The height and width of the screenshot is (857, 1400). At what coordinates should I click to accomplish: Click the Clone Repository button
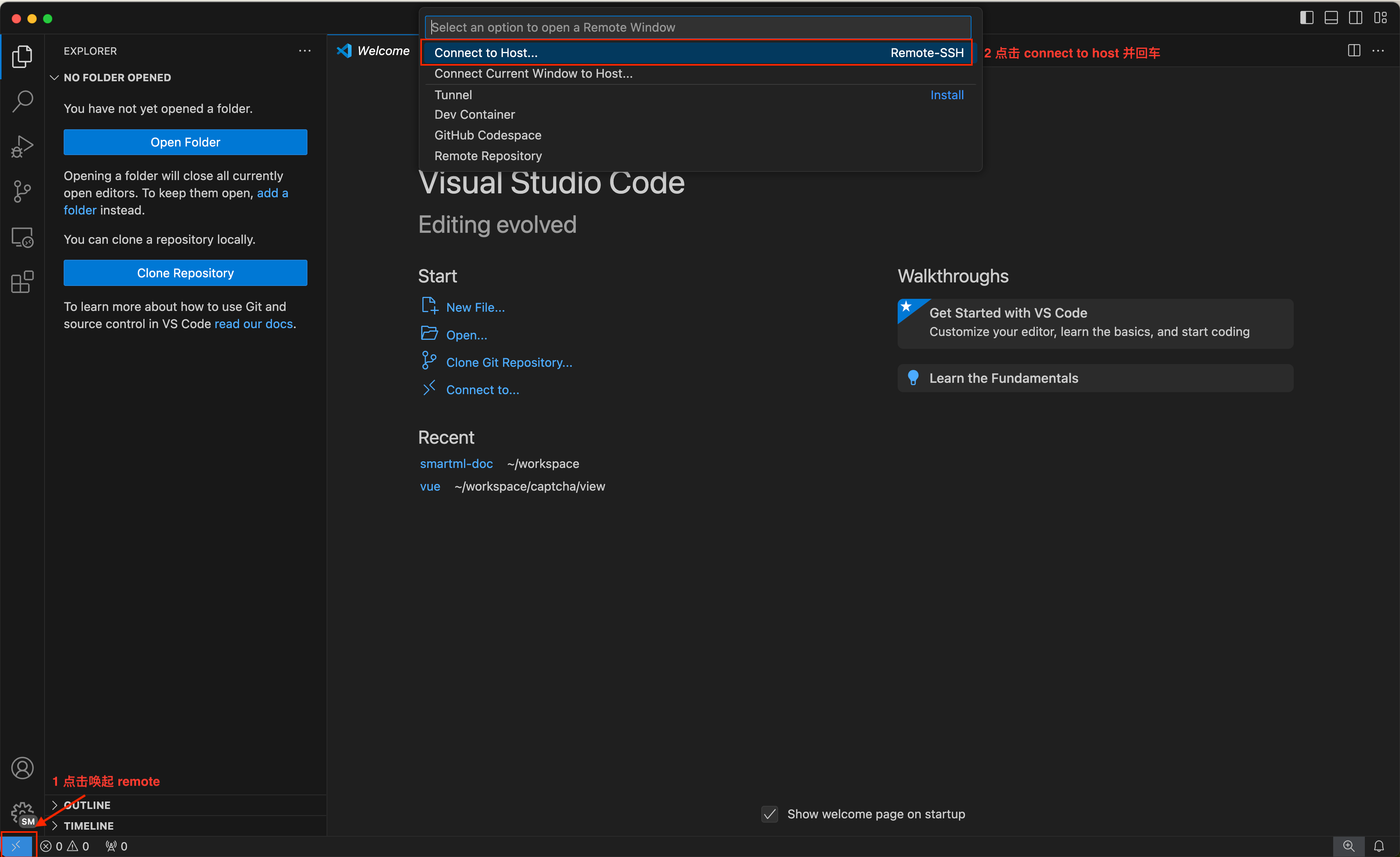[185, 273]
